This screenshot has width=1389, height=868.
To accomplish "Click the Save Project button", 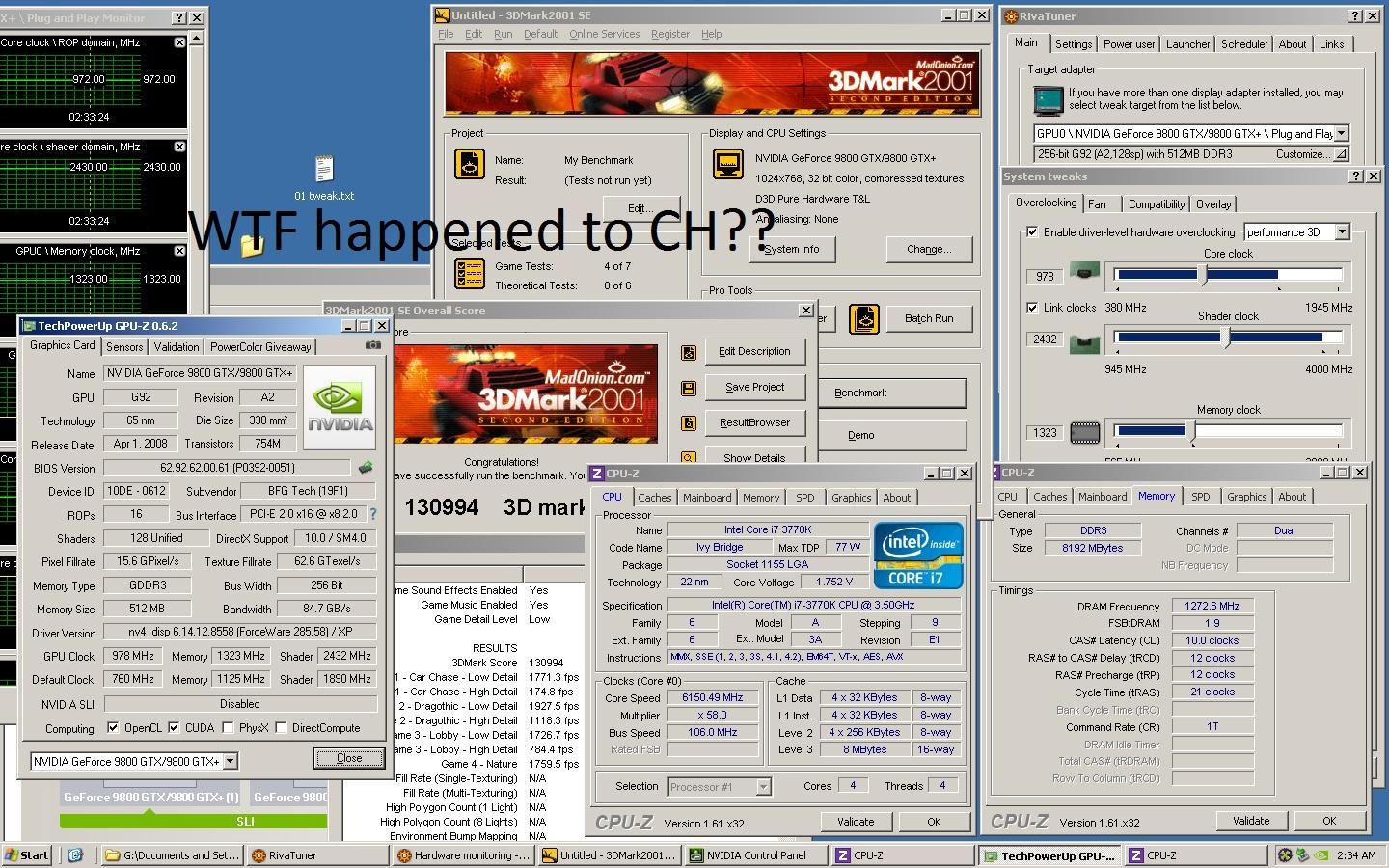I will pos(754,388).
